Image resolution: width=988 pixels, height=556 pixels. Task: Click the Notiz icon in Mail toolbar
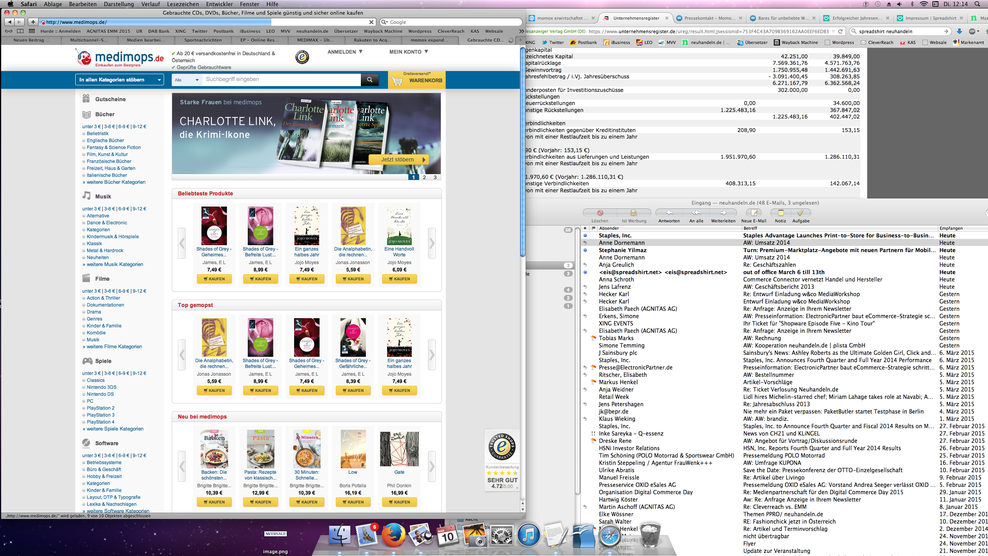tap(780, 213)
